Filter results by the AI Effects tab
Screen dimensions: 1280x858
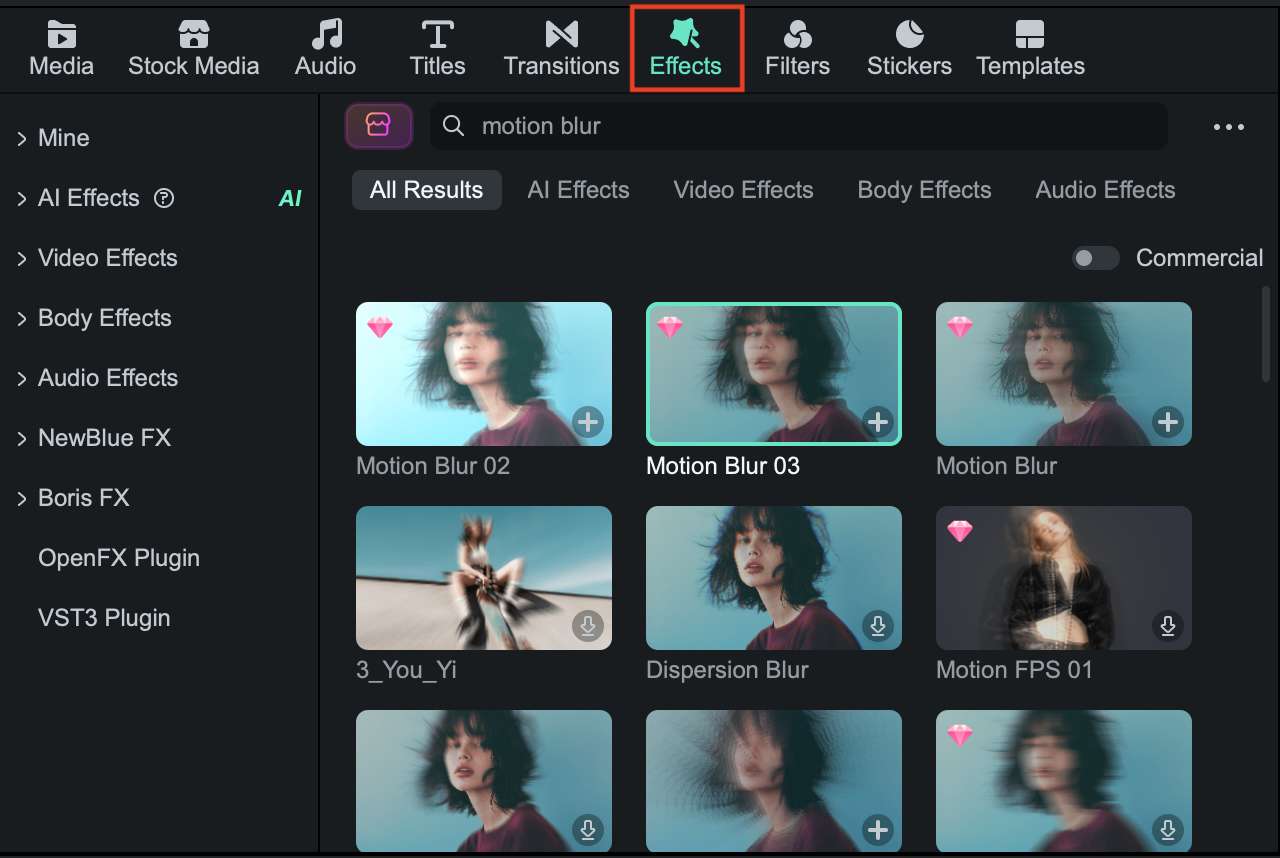pyautogui.click(x=579, y=190)
